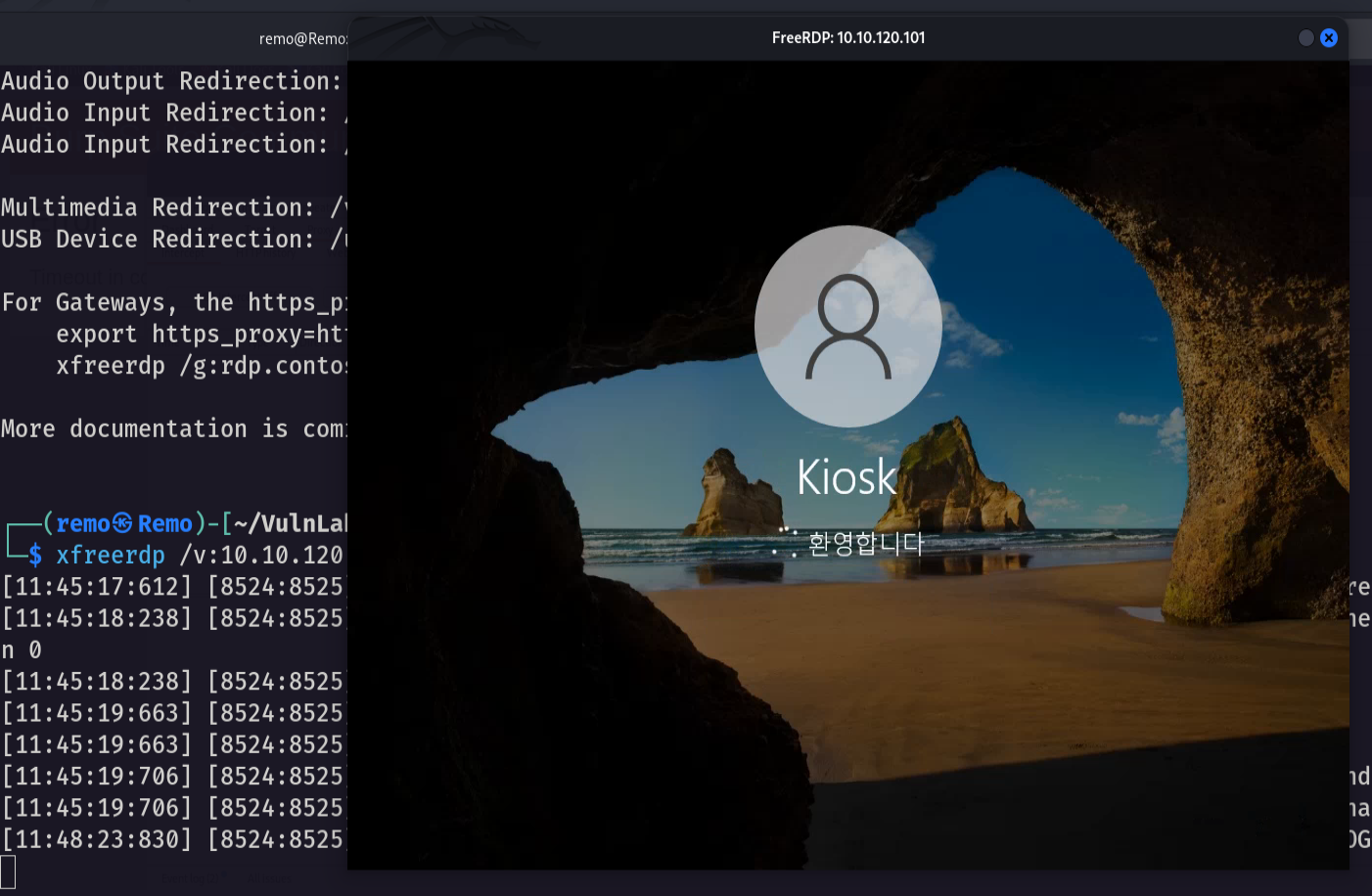Click the loading spinner beside welcome text
This screenshot has width=1372, height=896.
pyautogui.click(x=785, y=542)
